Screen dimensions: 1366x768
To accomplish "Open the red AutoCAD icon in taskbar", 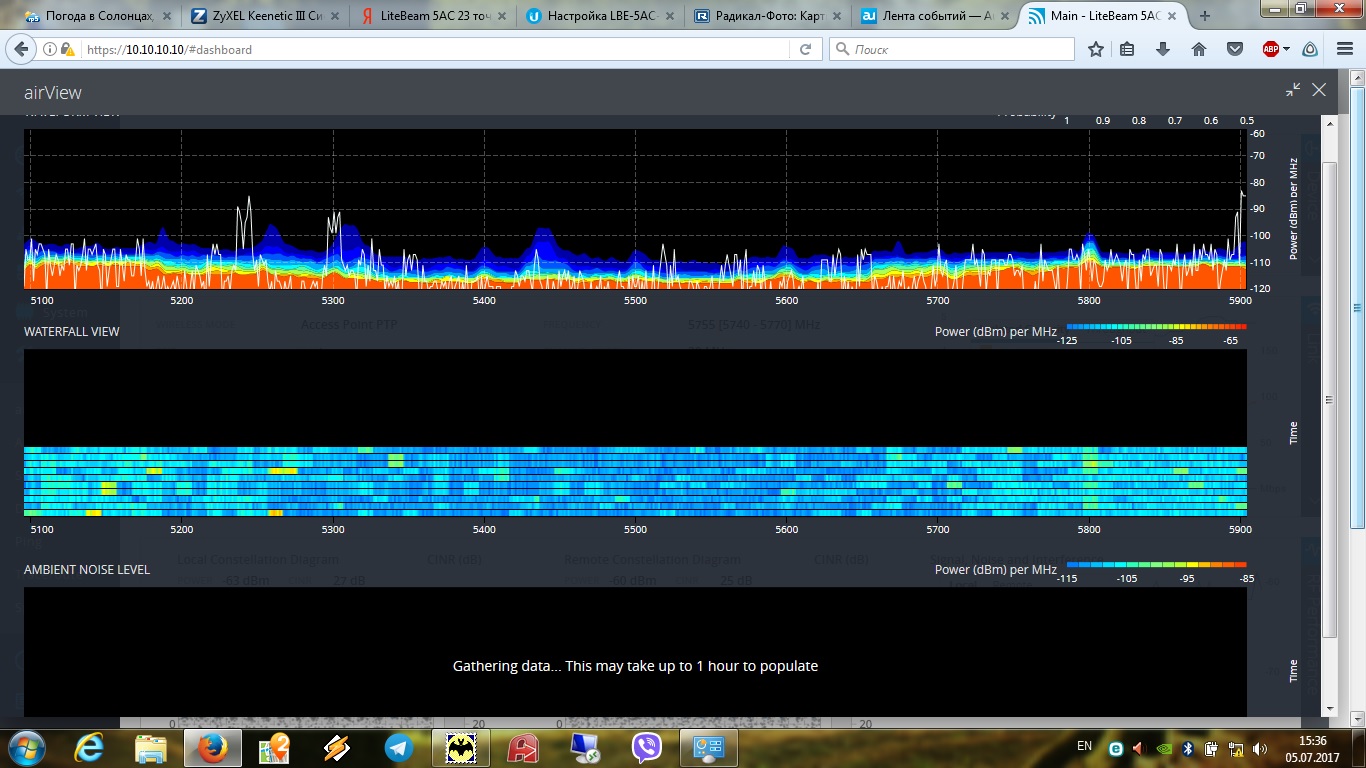I will pyautogui.click(x=522, y=747).
